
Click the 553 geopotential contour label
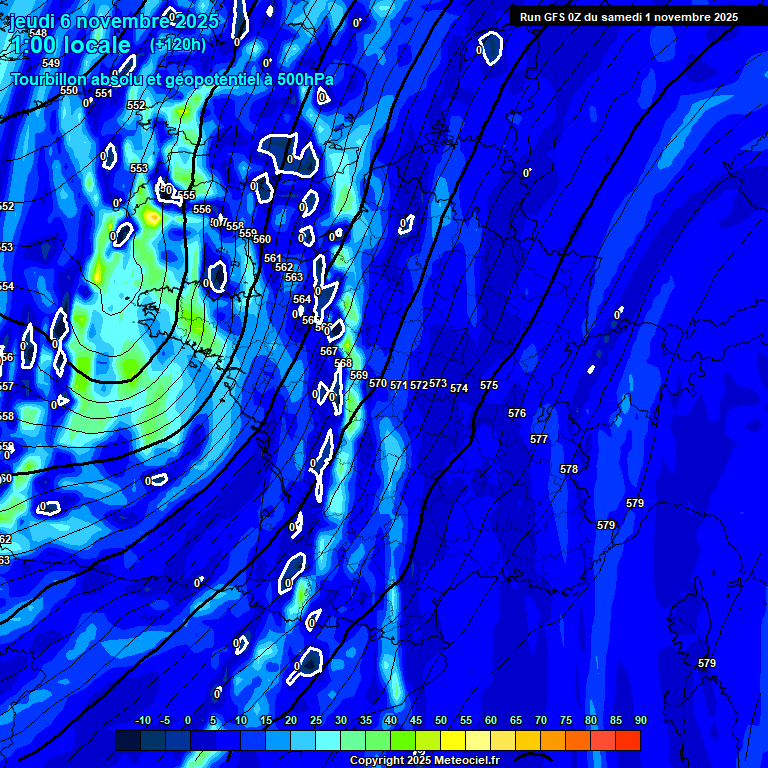coord(139,168)
